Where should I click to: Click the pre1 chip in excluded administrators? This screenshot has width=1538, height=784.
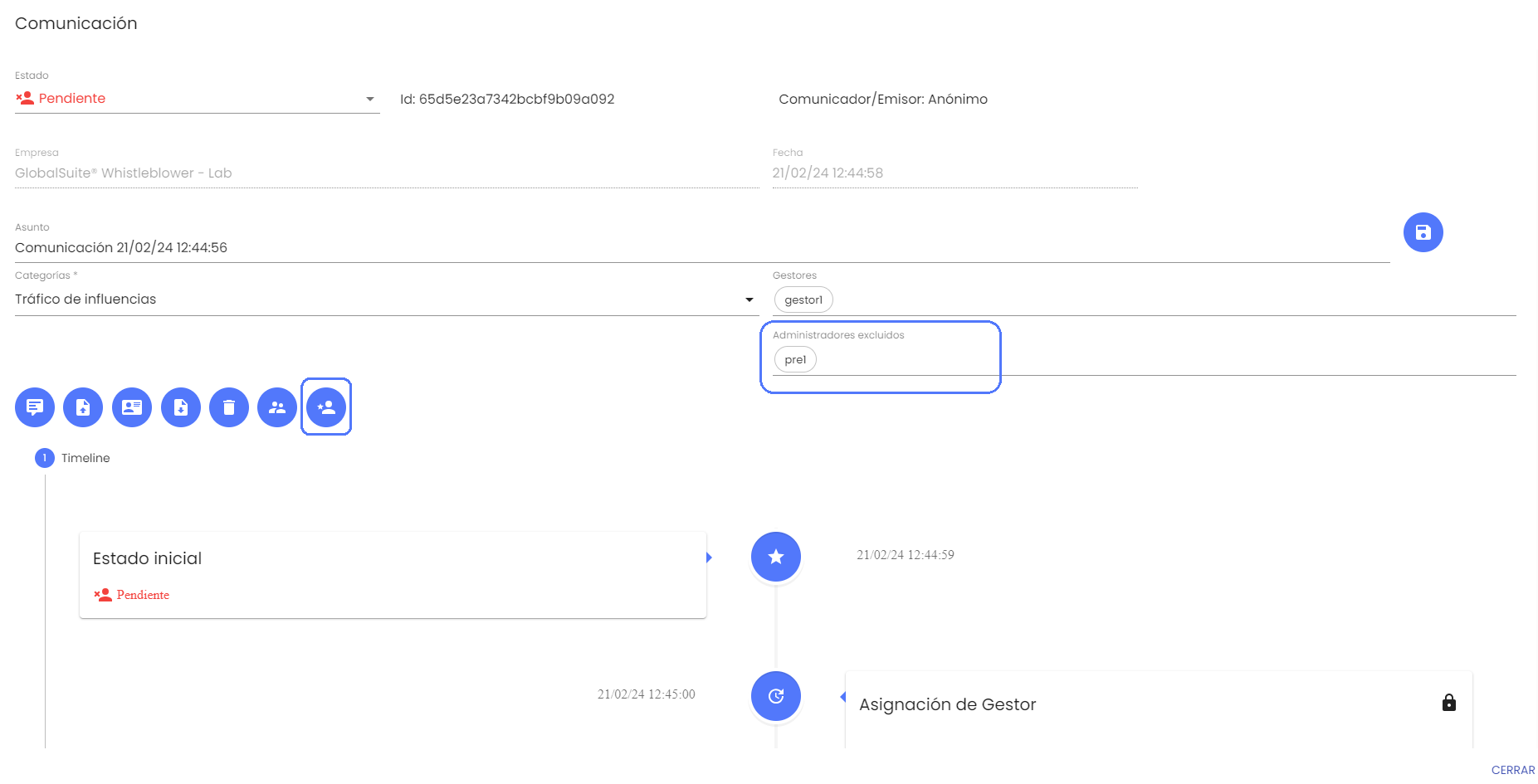tap(795, 359)
